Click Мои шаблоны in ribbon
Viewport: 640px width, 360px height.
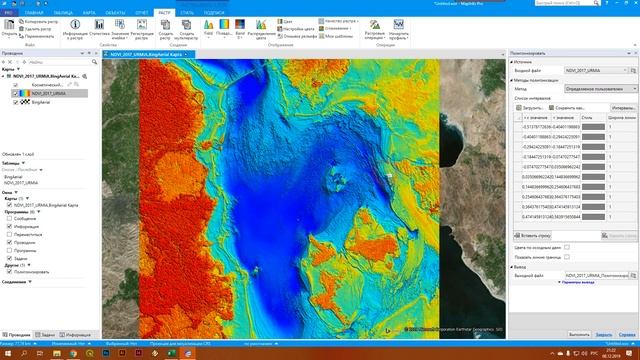pos(336,36)
